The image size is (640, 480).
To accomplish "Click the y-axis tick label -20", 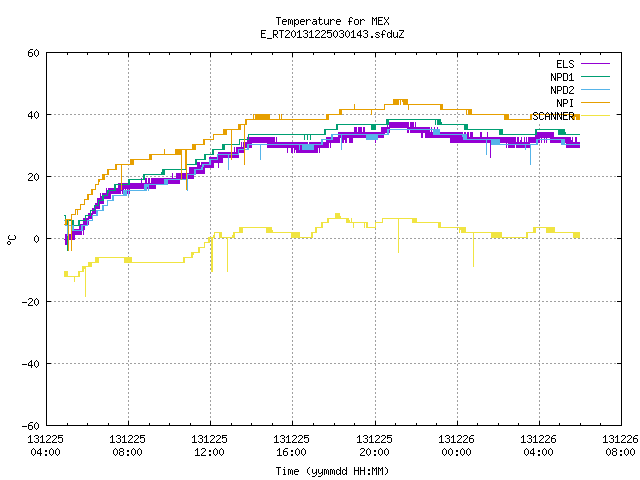I will pos(31,302).
